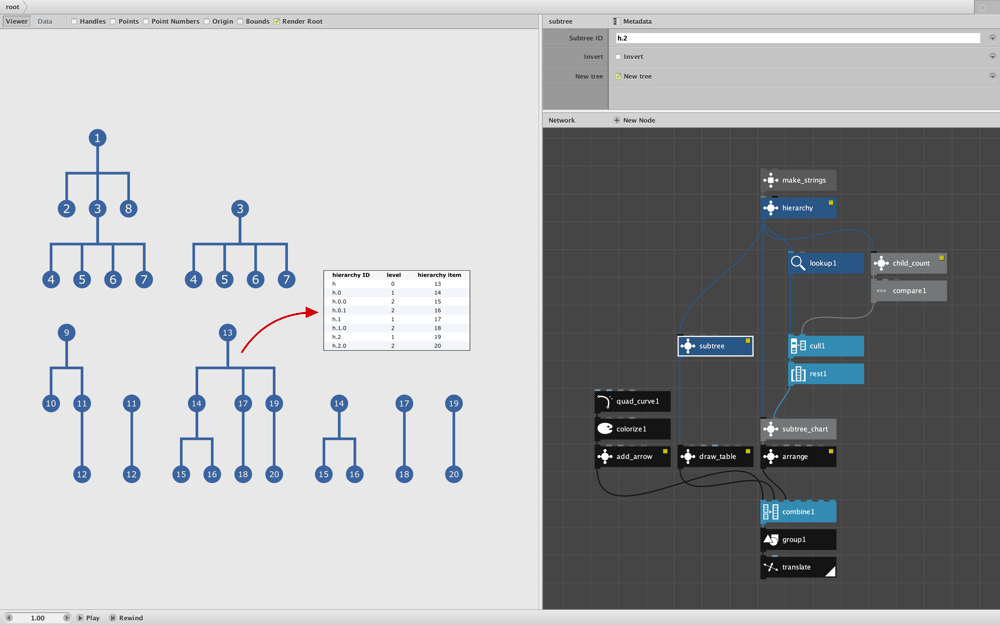Click tree node circle labeled 1
This screenshot has height=625, width=1000.
pyautogui.click(x=98, y=138)
